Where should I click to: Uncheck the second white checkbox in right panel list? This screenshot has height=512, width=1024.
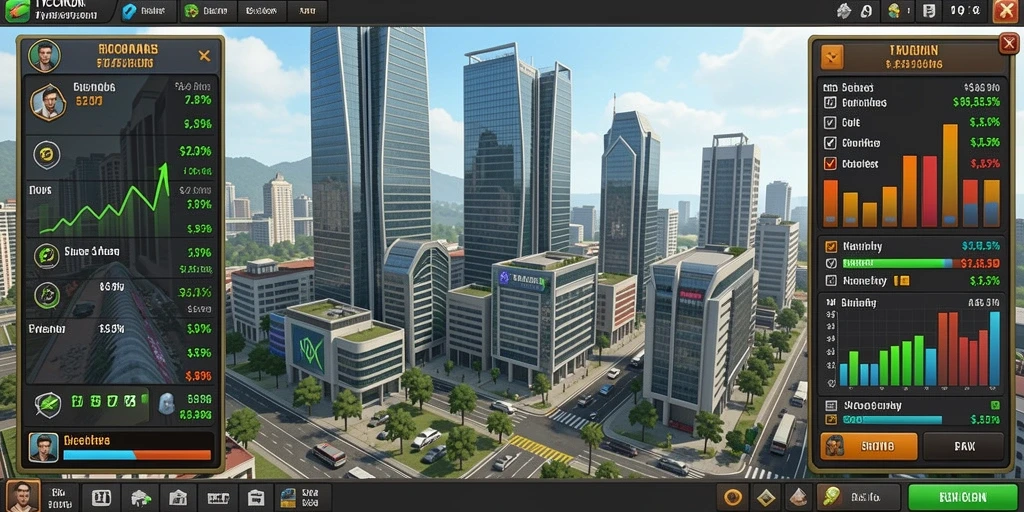tap(830, 142)
